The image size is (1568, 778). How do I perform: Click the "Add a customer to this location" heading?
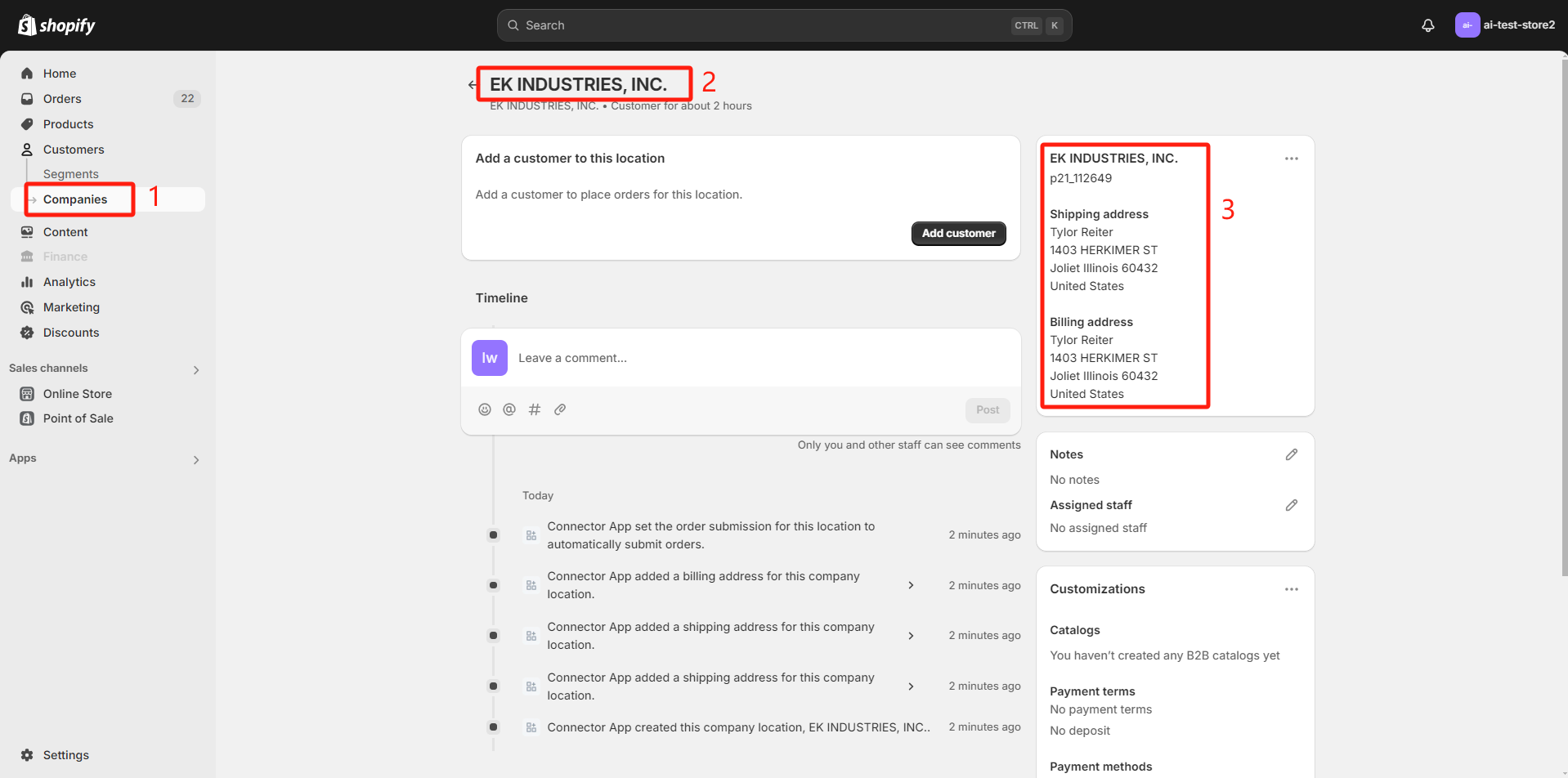coord(570,159)
